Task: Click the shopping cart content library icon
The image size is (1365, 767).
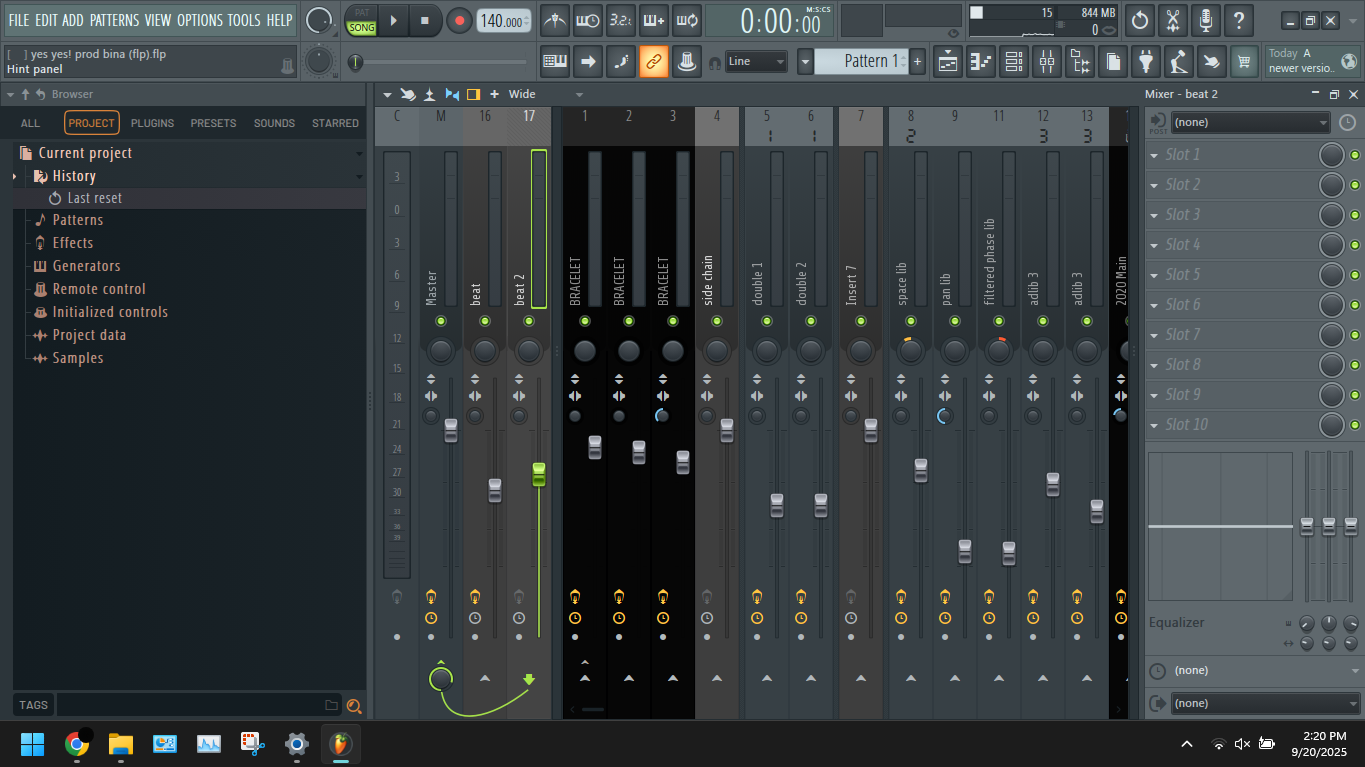Action: click(1244, 62)
